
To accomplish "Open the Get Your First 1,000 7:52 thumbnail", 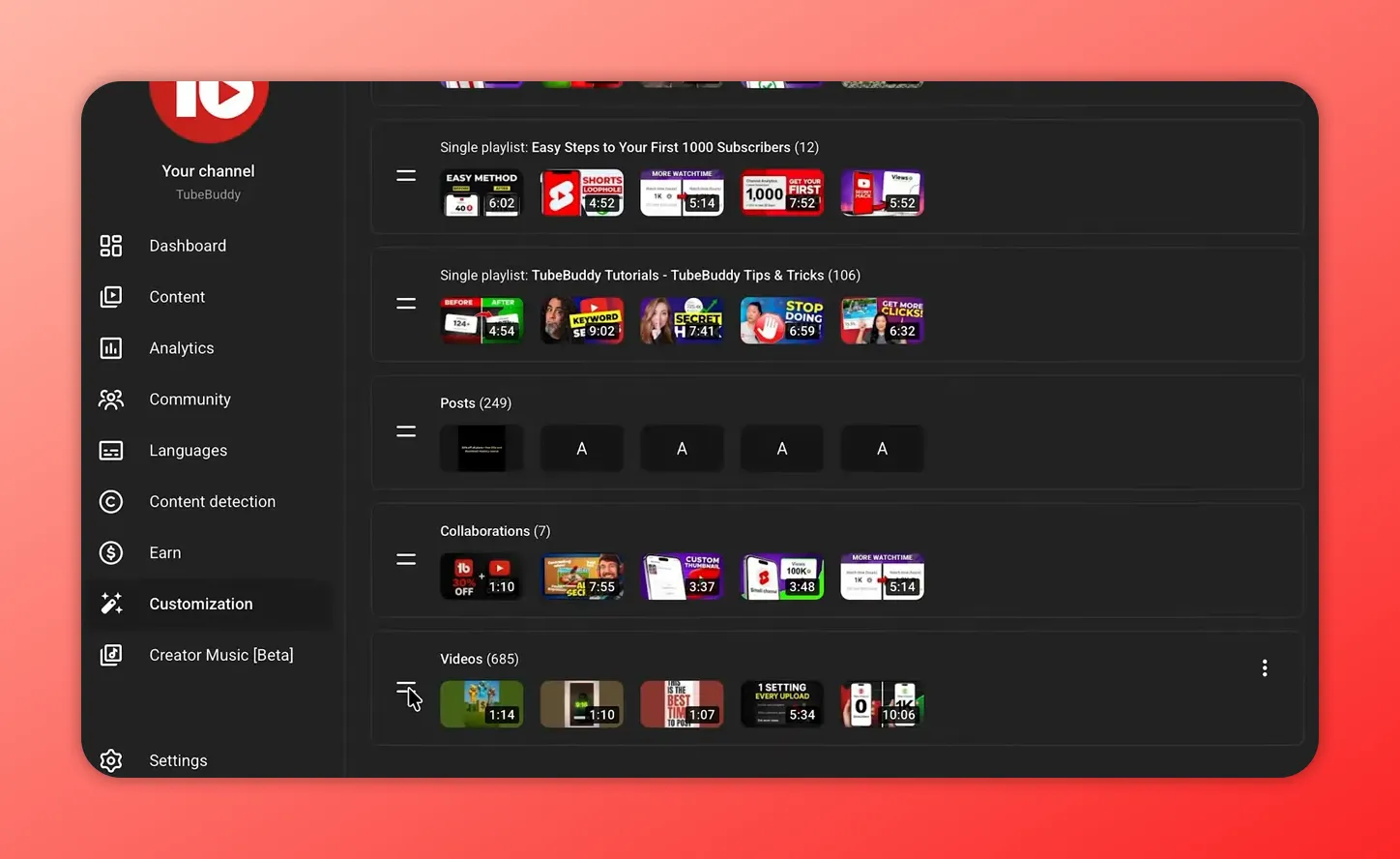I will point(782,193).
